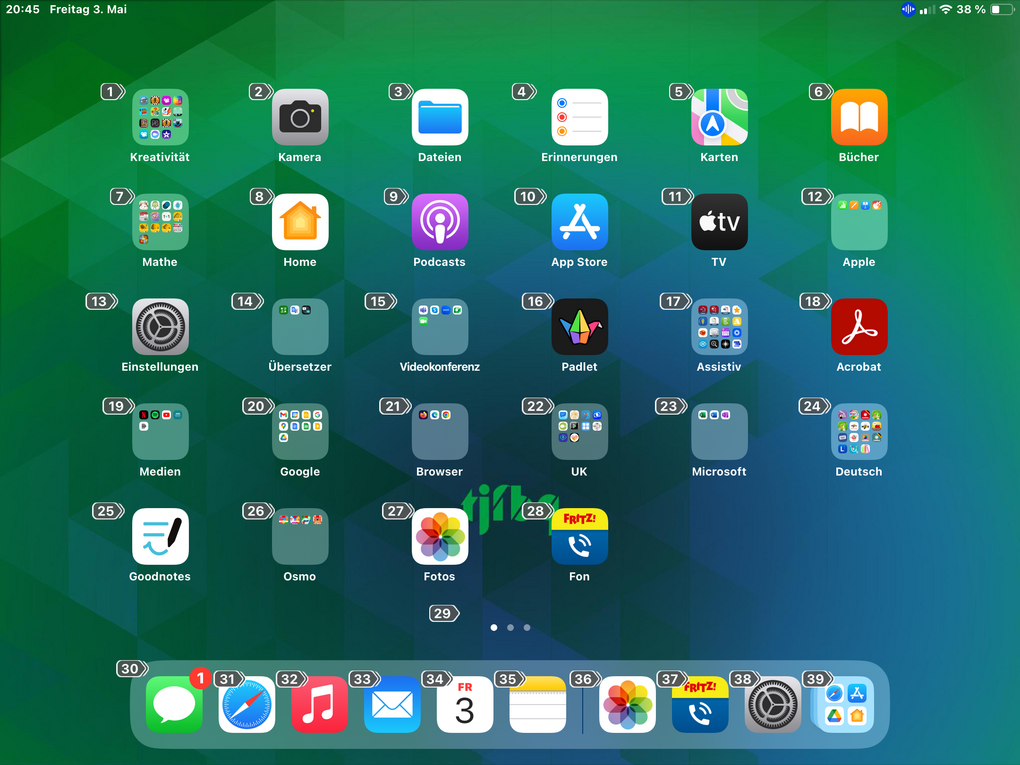
Task: Open the Apple folder
Action: (859, 222)
